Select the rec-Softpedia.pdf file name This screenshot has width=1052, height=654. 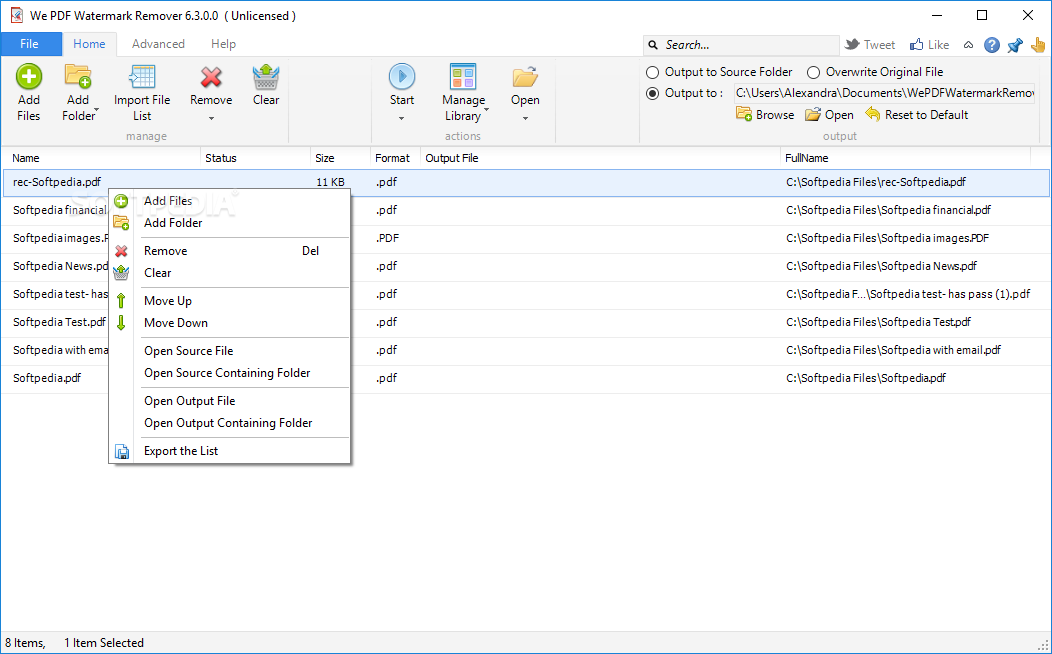point(57,182)
